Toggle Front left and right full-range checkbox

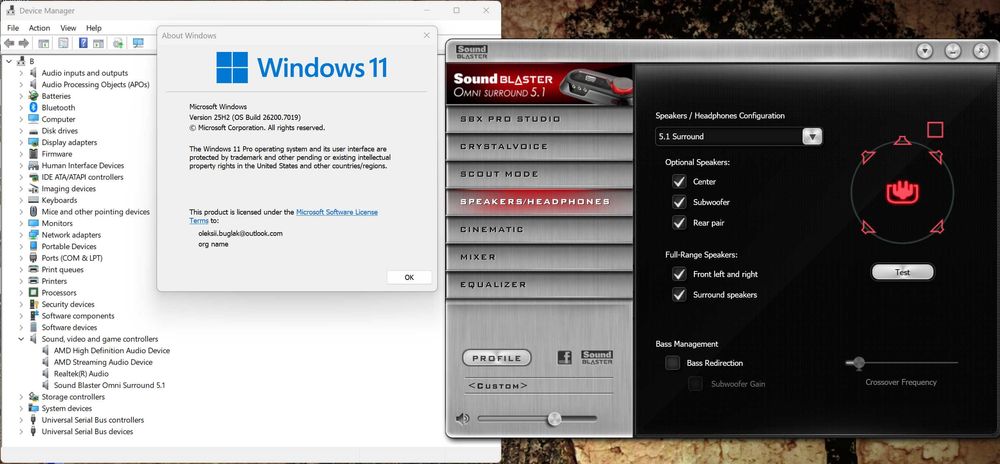coord(679,274)
